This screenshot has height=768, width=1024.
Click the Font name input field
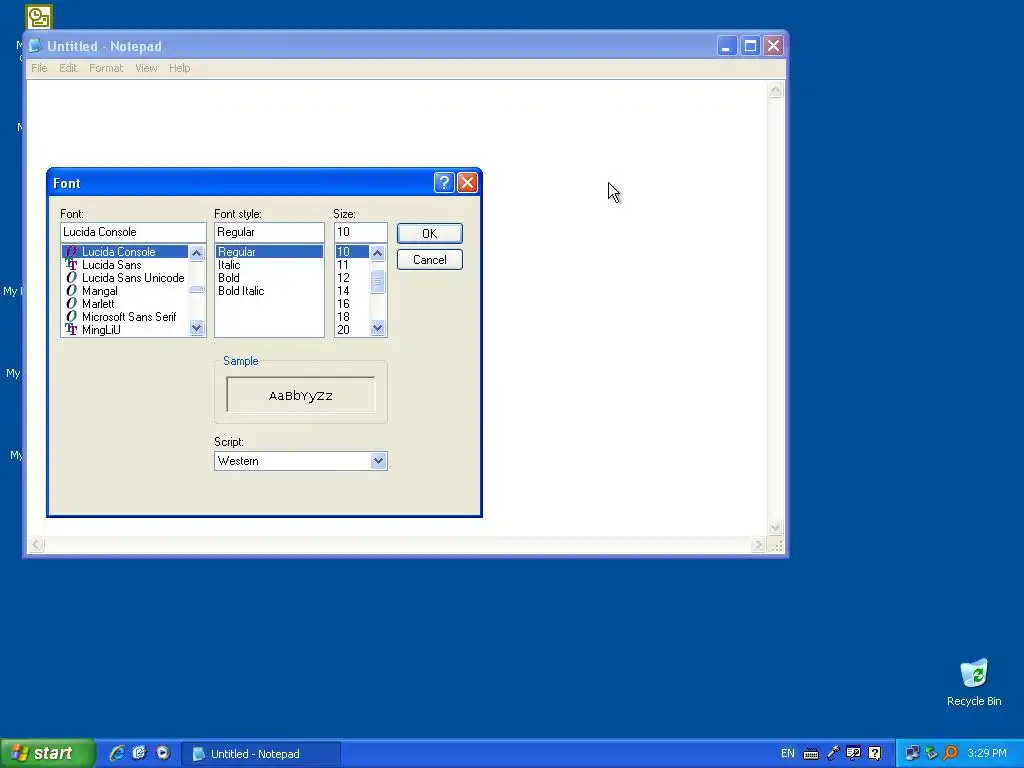click(x=133, y=232)
